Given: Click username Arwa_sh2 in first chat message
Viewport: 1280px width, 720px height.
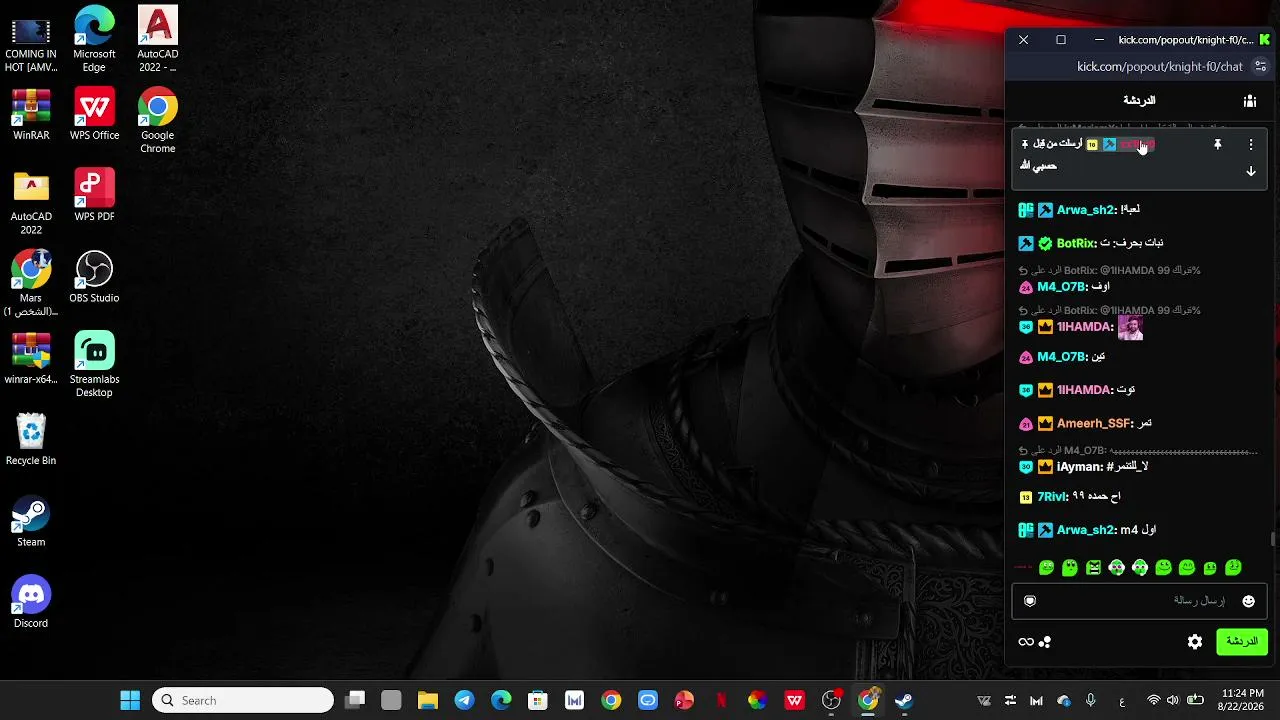Looking at the screenshot, I should (1087, 210).
